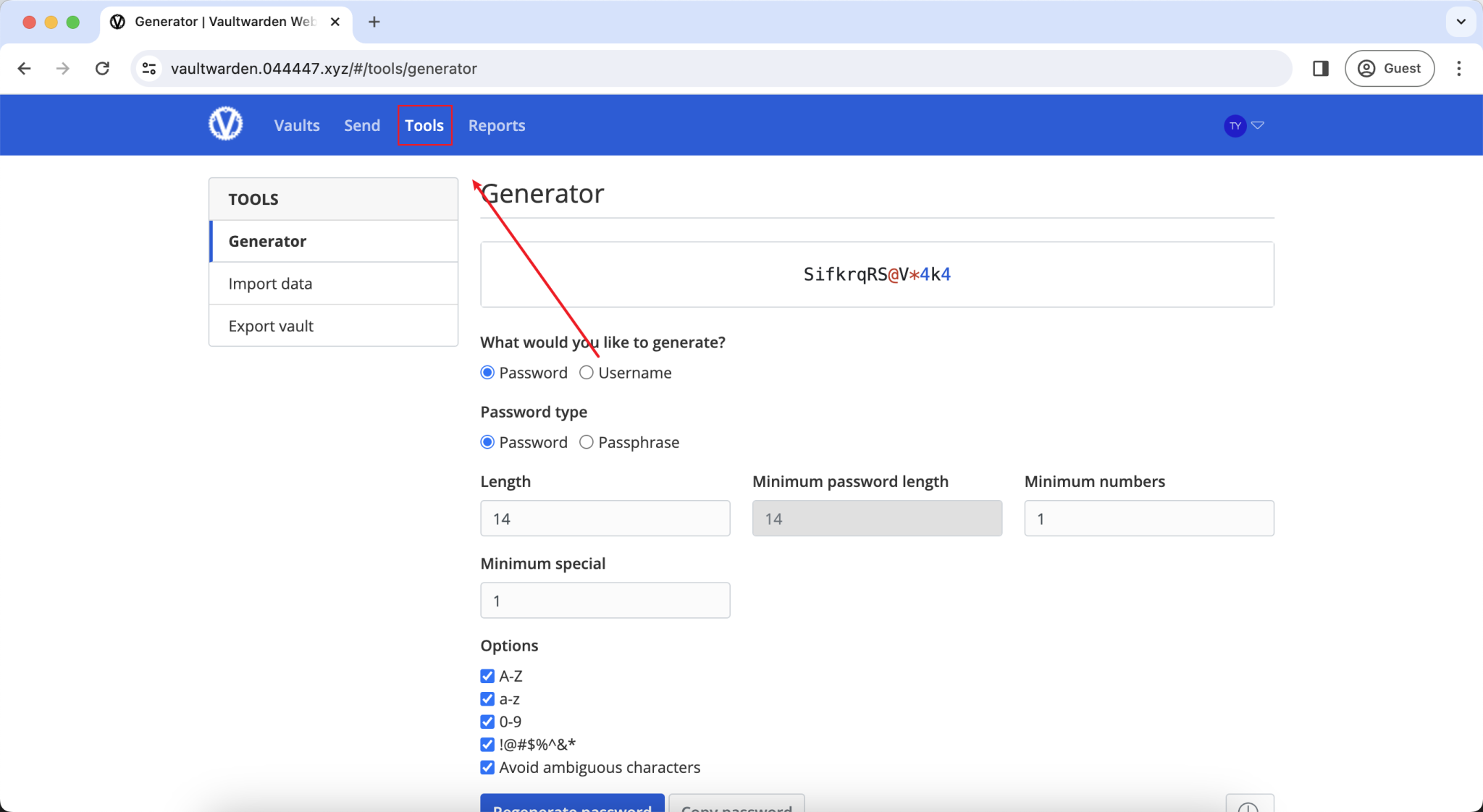The height and width of the screenshot is (812, 1483).
Task: Open the Send navigation item
Action: coord(361,124)
